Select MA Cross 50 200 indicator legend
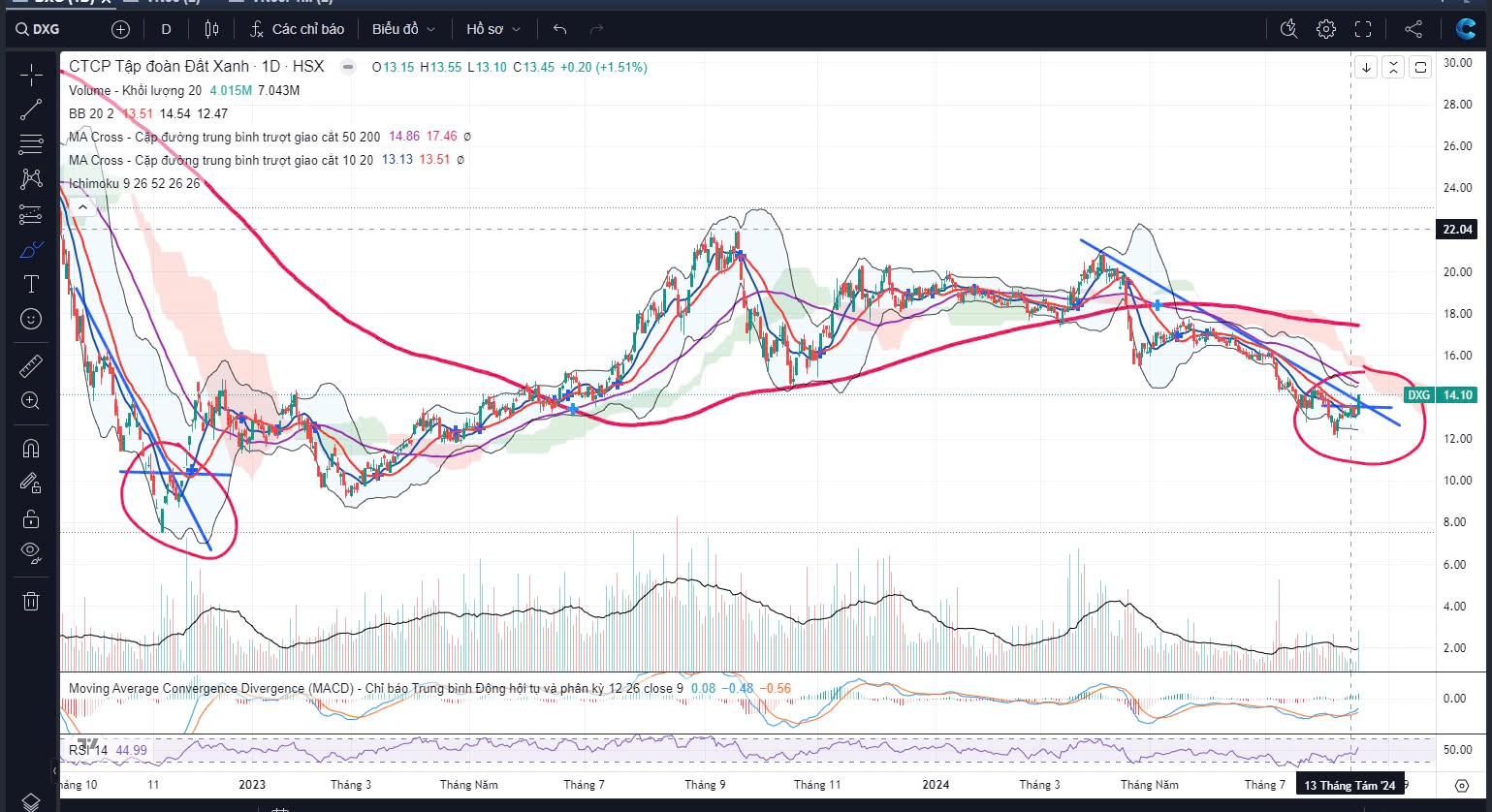 pyautogui.click(x=224, y=137)
